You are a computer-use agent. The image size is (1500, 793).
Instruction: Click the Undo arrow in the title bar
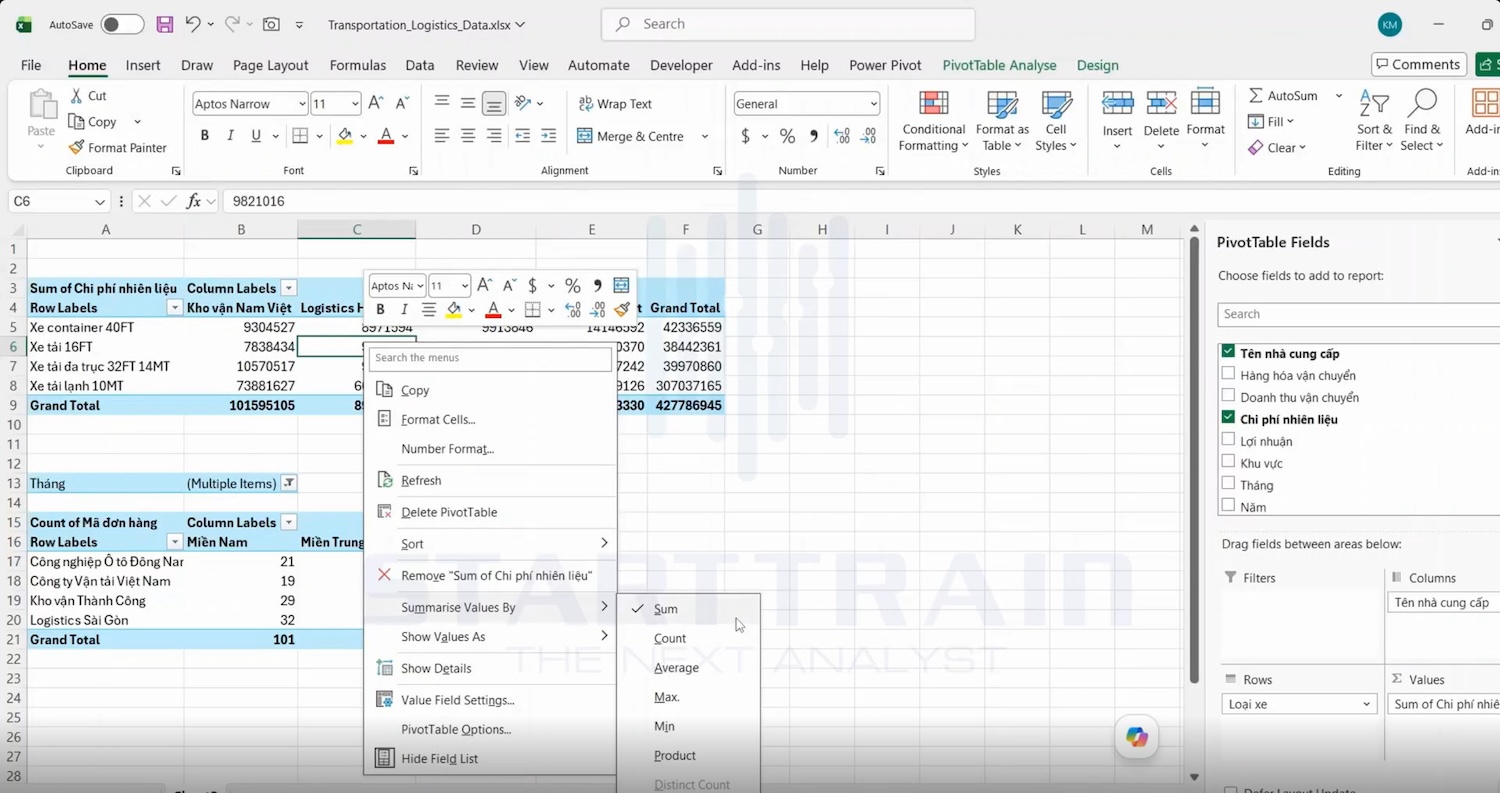coord(193,24)
